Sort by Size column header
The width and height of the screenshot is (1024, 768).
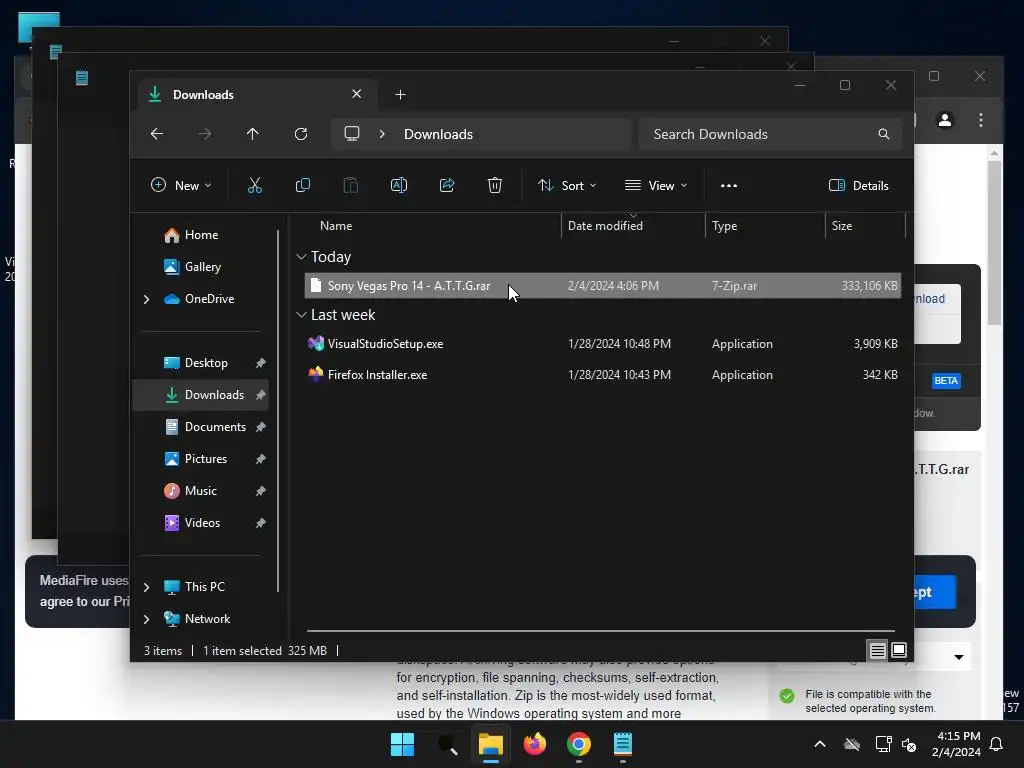(842, 226)
